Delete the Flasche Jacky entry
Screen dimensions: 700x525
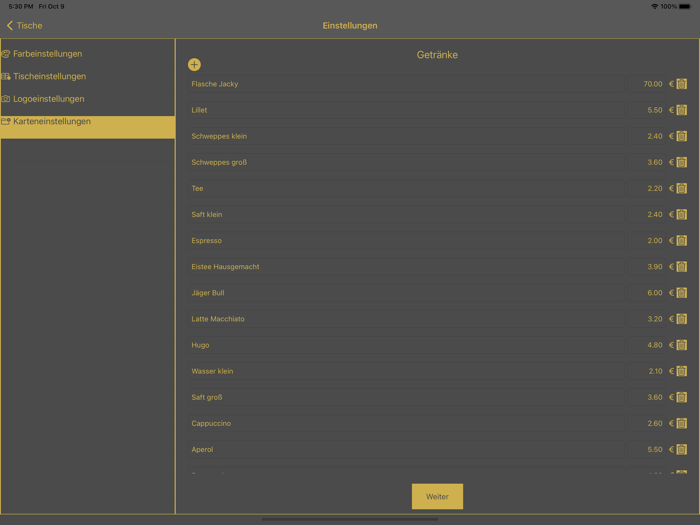(x=681, y=84)
